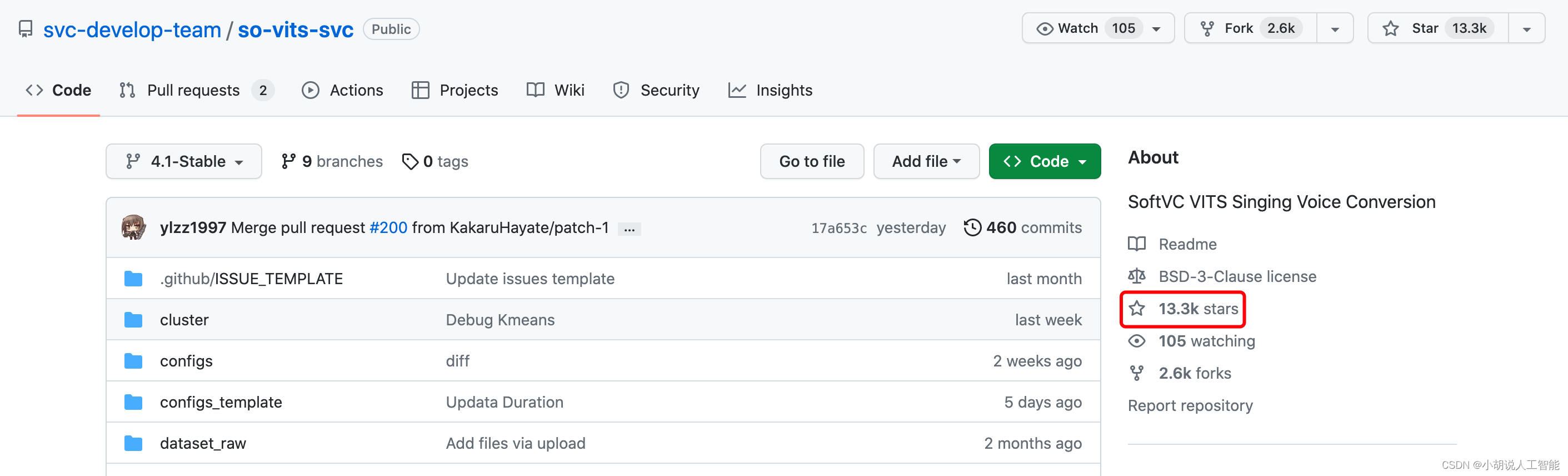The height and width of the screenshot is (476, 1568).
Task: Click the license scale icon in About
Action: 1136,276
